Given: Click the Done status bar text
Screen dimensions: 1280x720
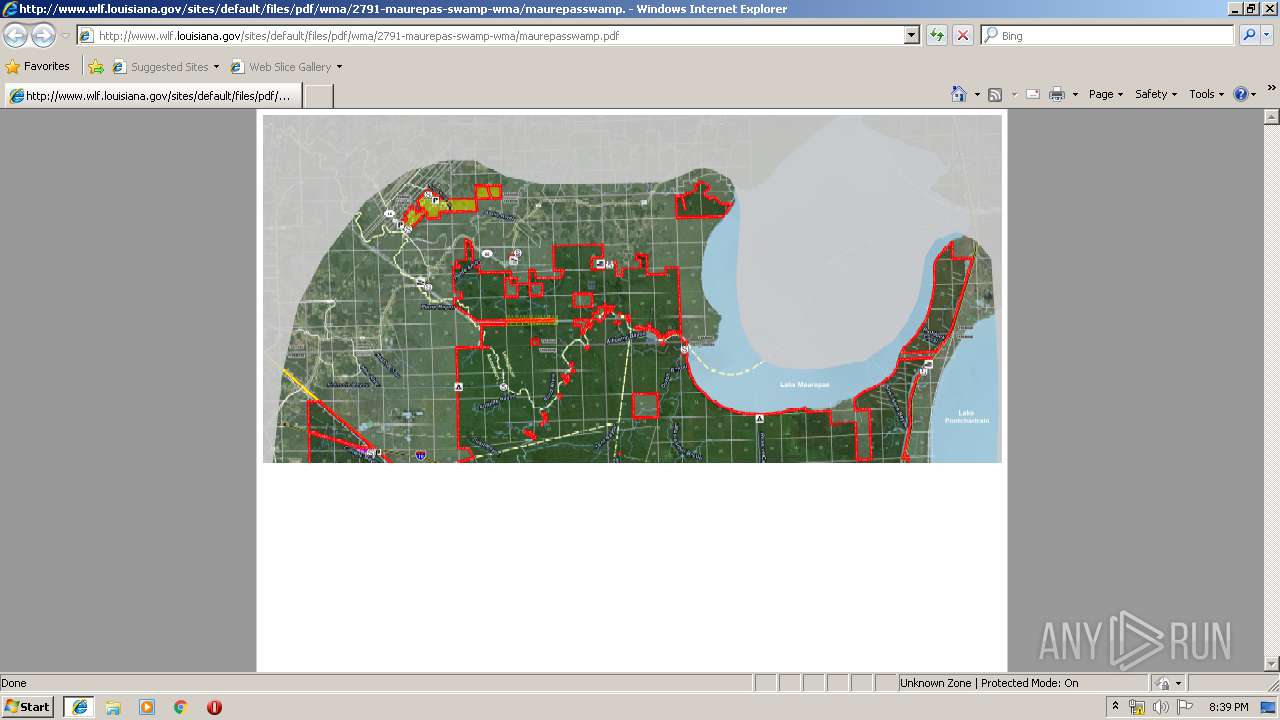Looking at the screenshot, I should click(x=14, y=683).
